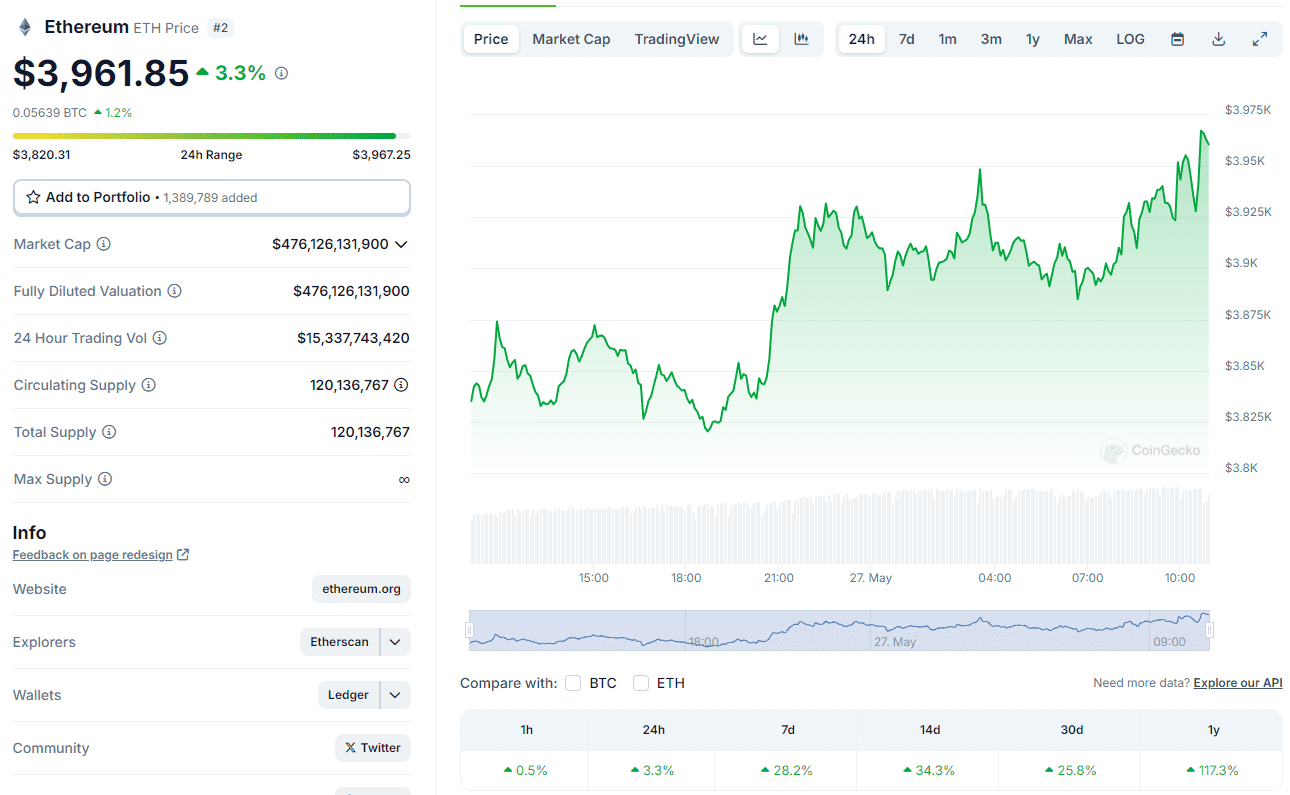The image size is (1290, 795).
Task: Click the #2 rank badge
Action: pos(220,28)
